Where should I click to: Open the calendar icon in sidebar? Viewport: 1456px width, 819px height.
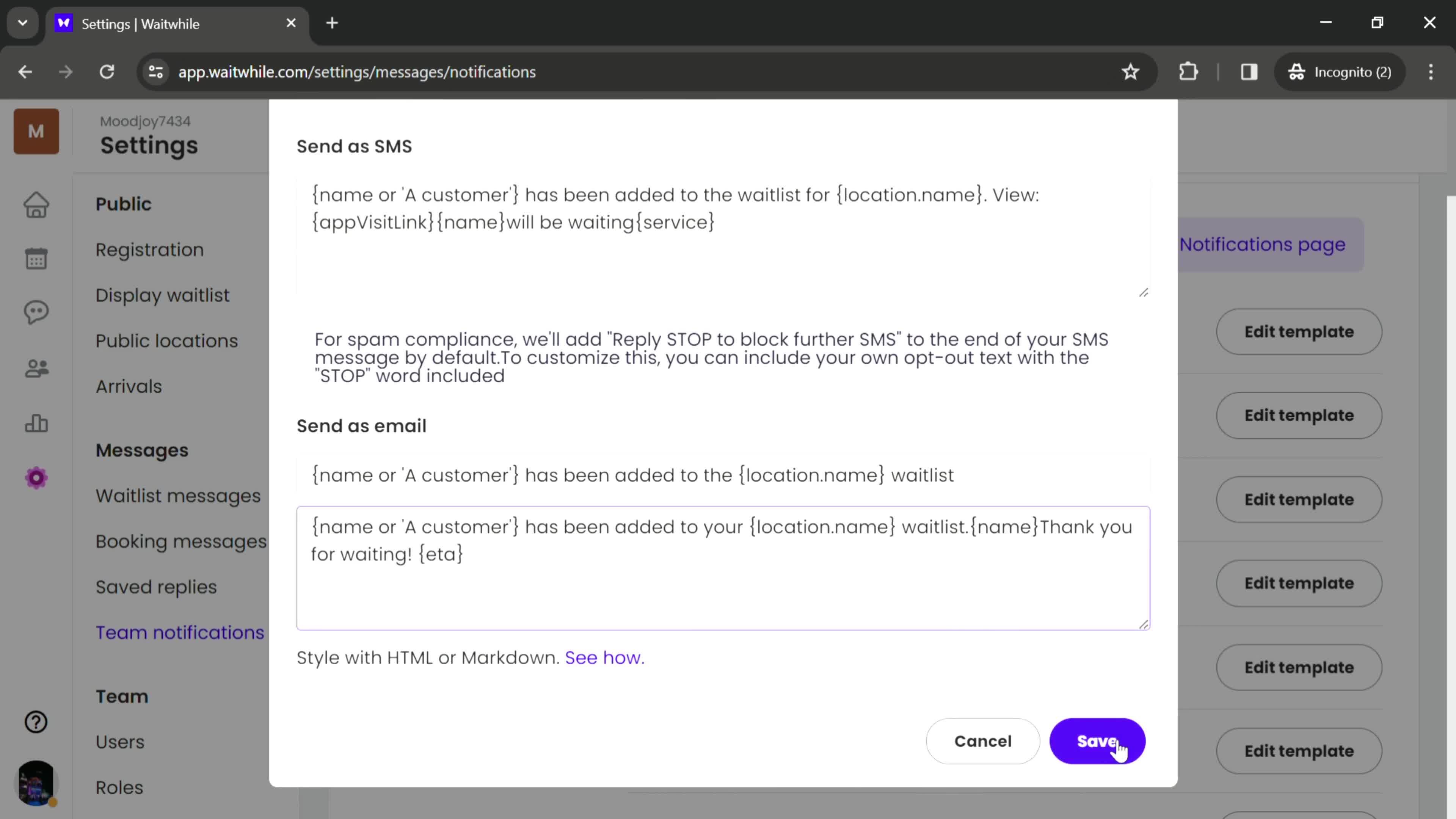(x=36, y=258)
